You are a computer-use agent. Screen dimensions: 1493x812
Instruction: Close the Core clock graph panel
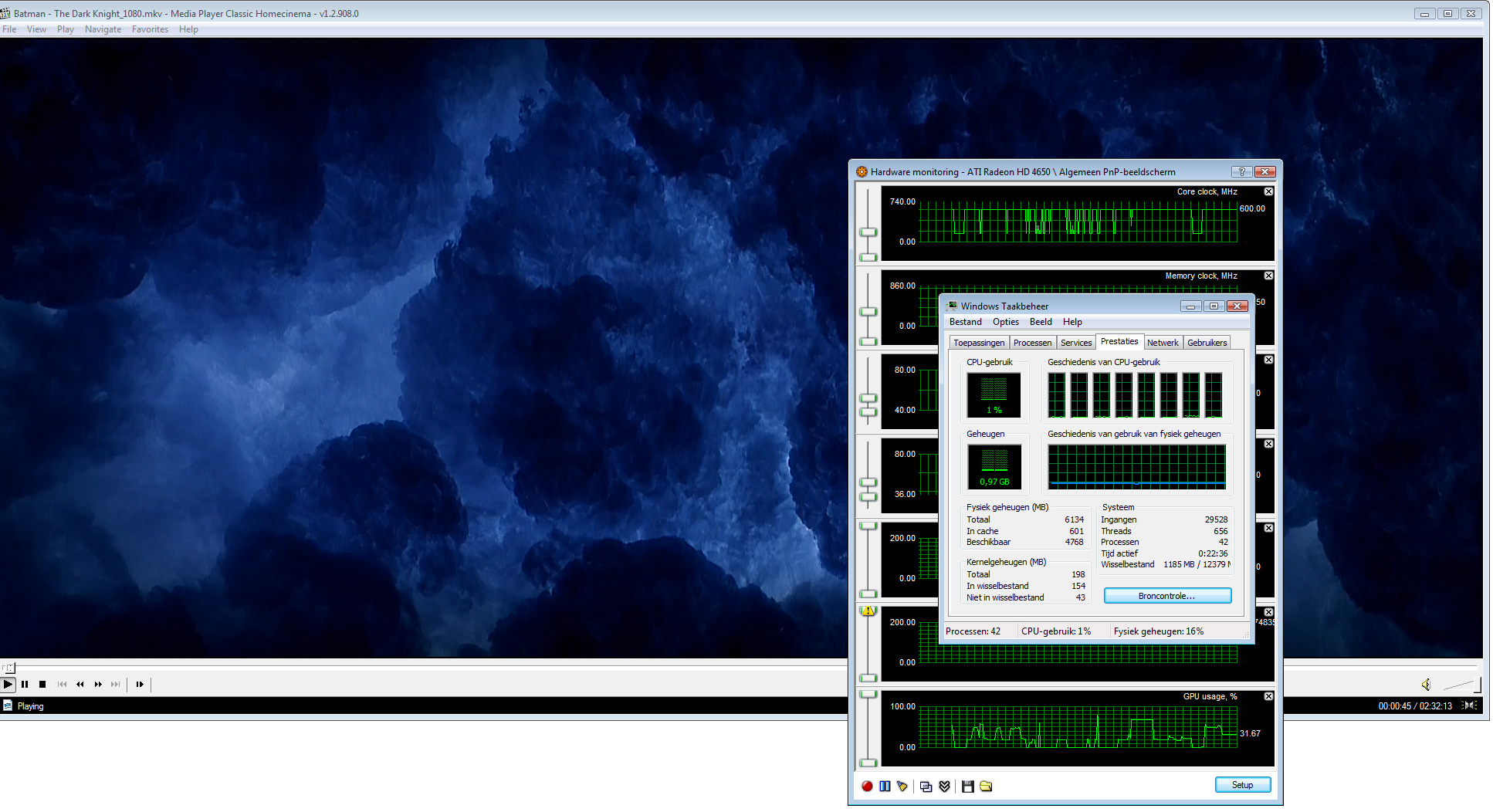coord(1268,191)
